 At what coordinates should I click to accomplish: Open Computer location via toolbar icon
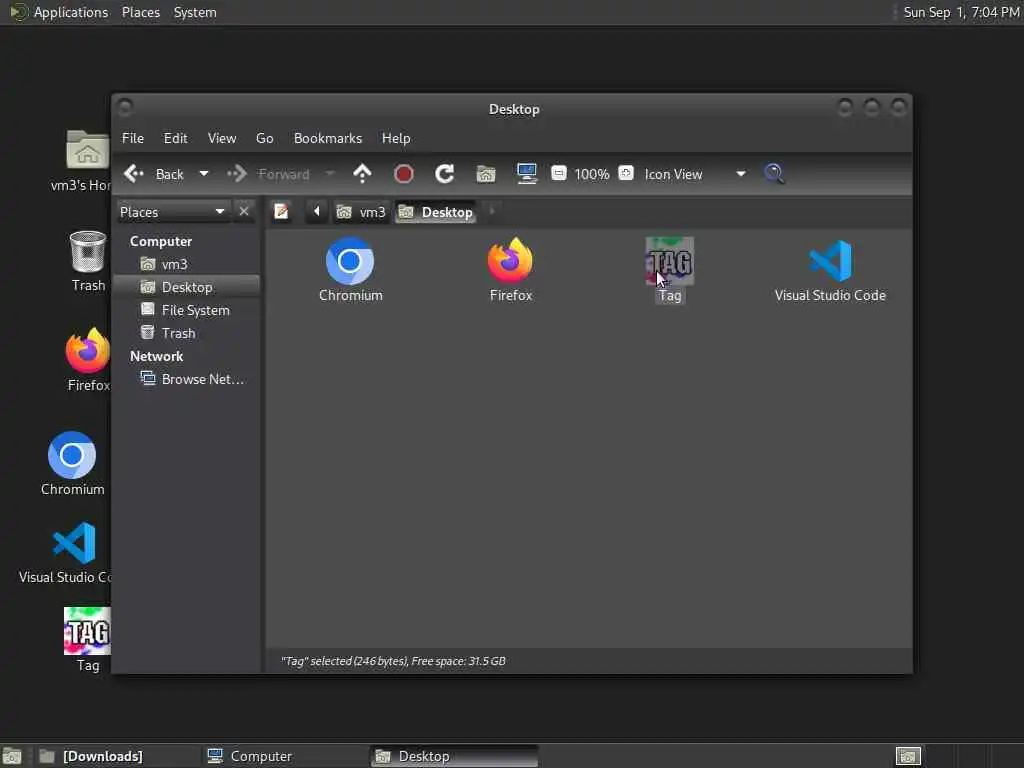tap(527, 174)
